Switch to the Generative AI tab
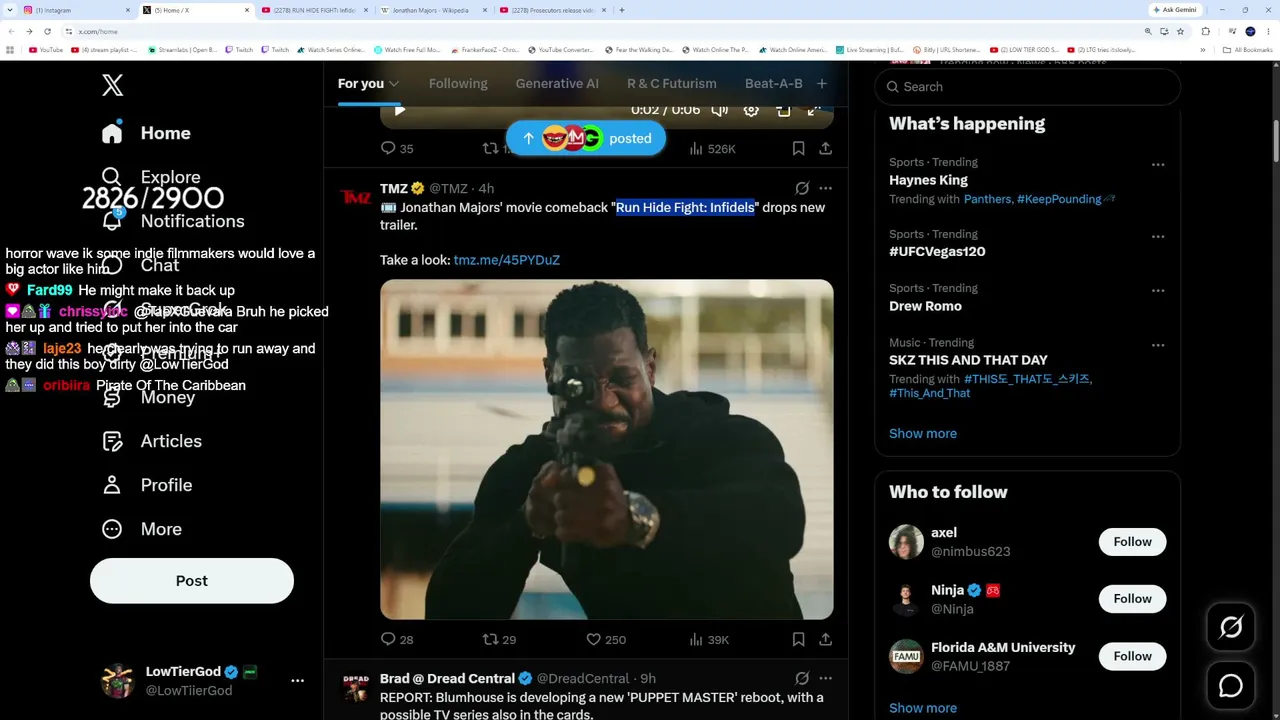The height and width of the screenshot is (720, 1280). [x=557, y=84]
